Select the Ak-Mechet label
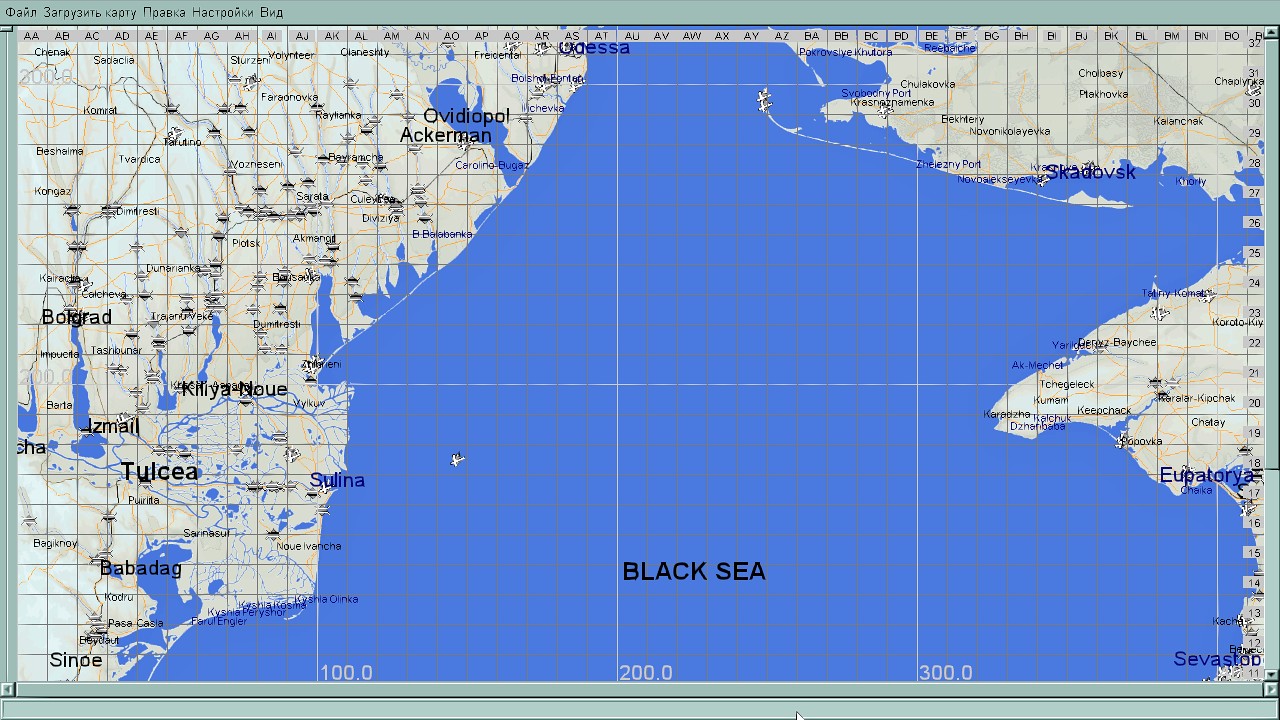The height and width of the screenshot is (720, 1280). 1038,365
